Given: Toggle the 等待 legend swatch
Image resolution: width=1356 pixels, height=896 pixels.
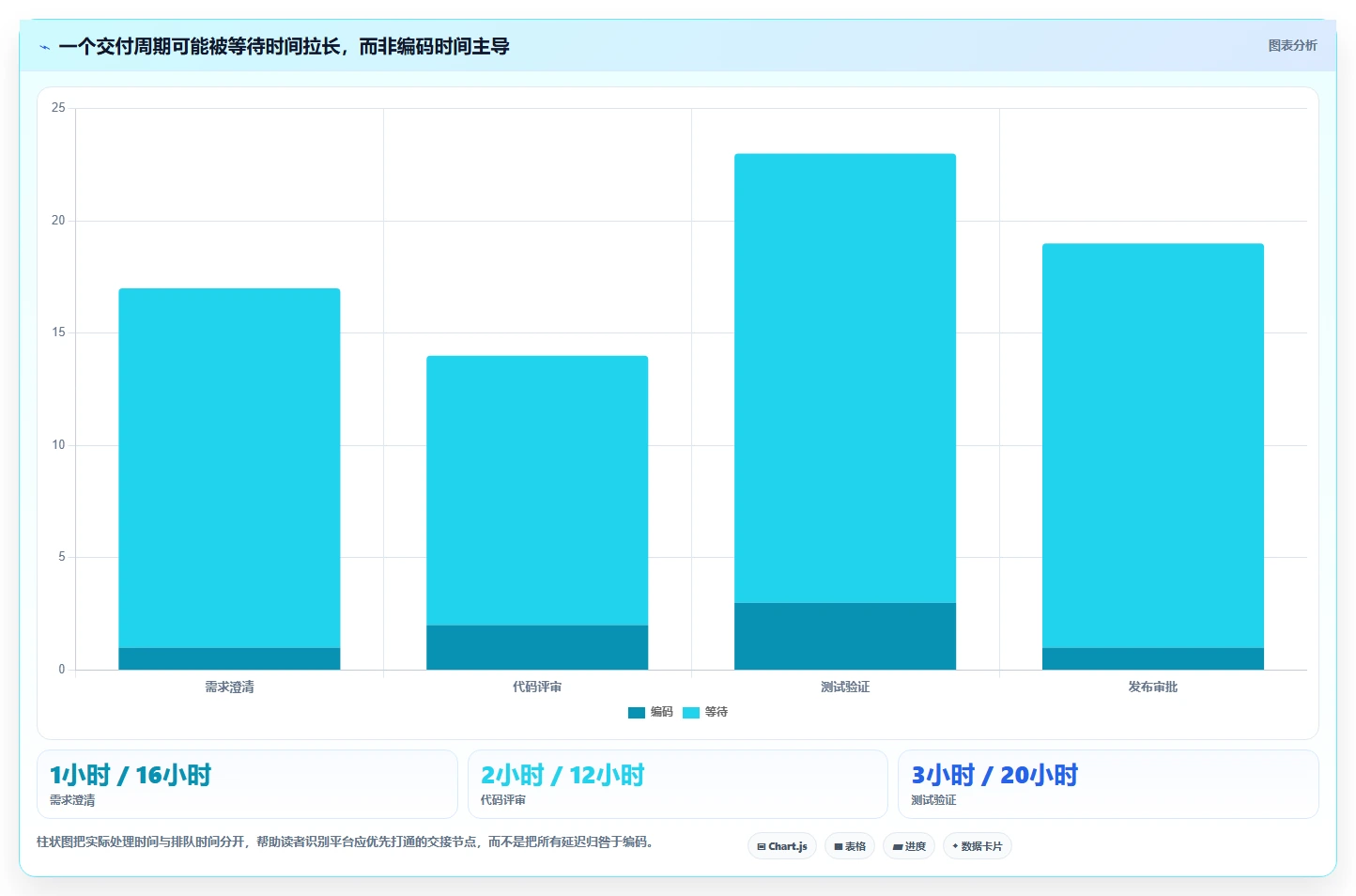Looking at the screenshot, I should [x=691, y=713].
